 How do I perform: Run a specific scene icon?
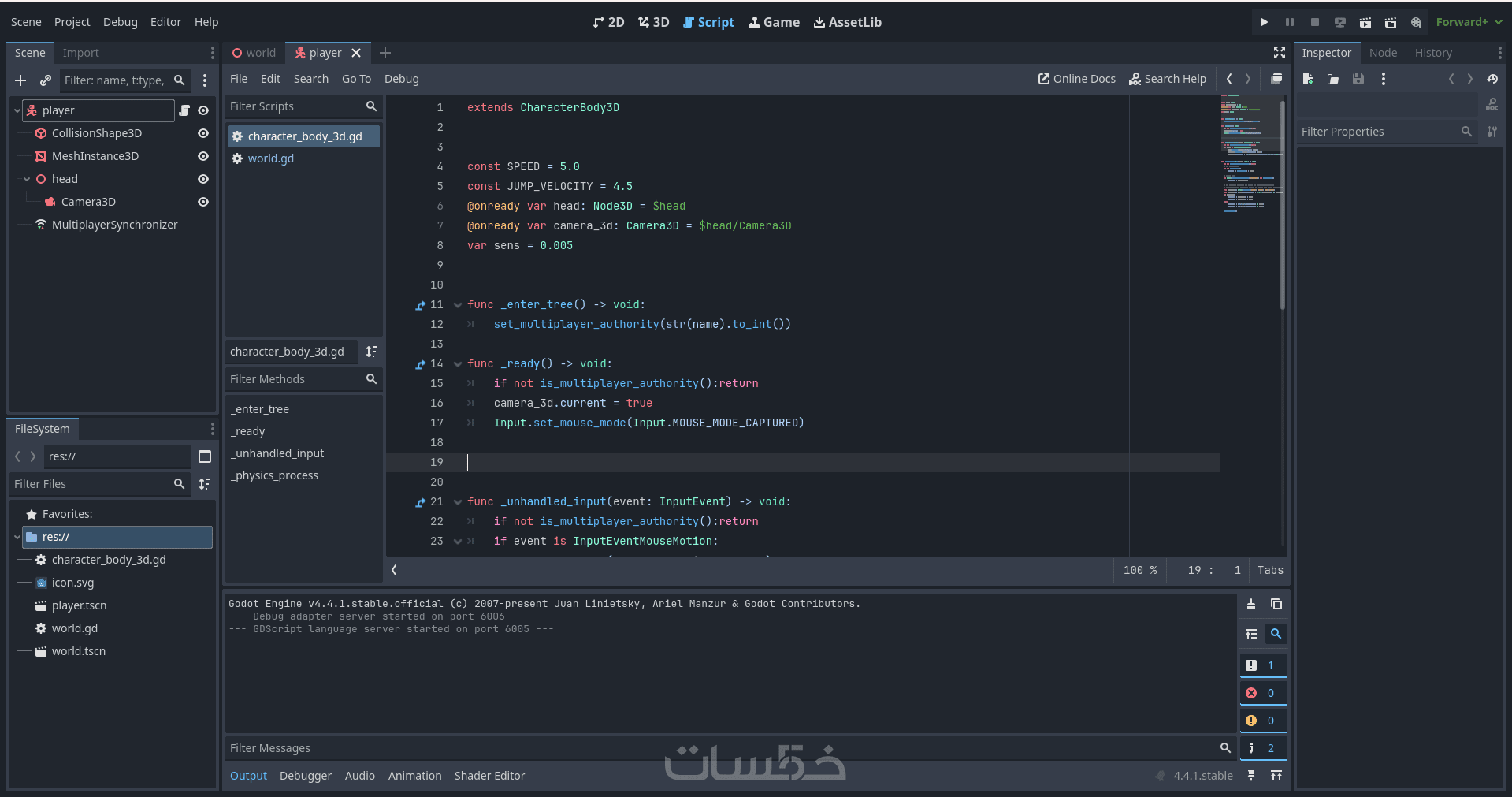coord(1391,22)
